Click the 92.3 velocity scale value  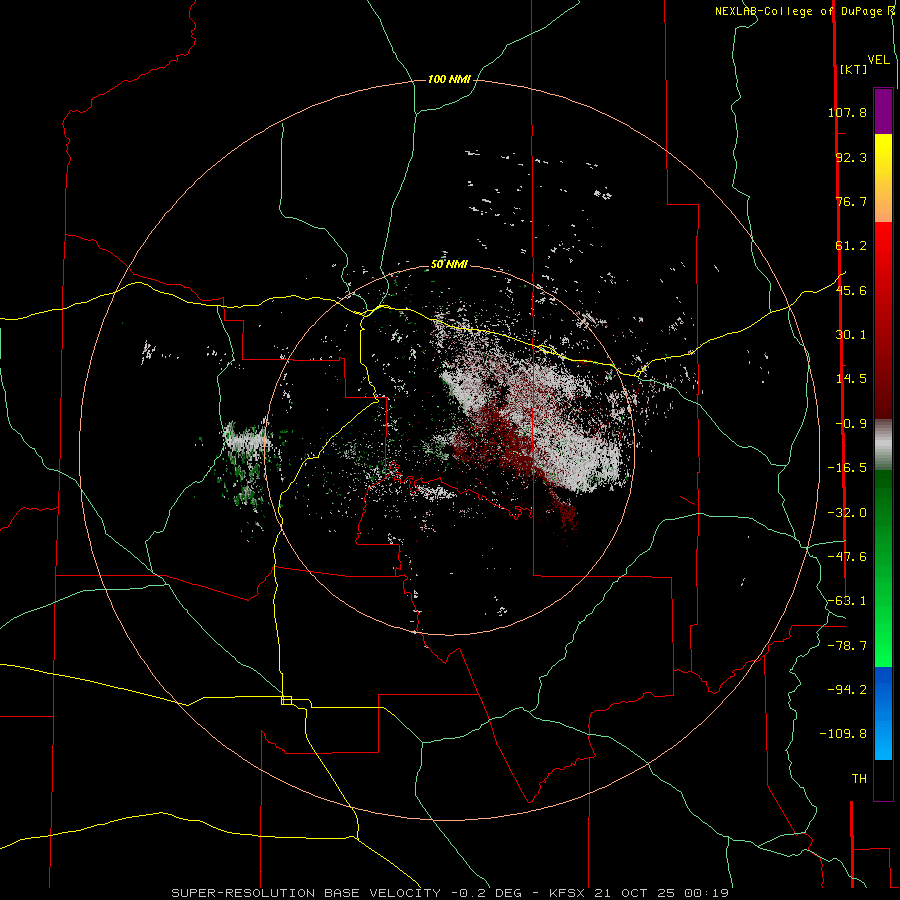[851, 157]
